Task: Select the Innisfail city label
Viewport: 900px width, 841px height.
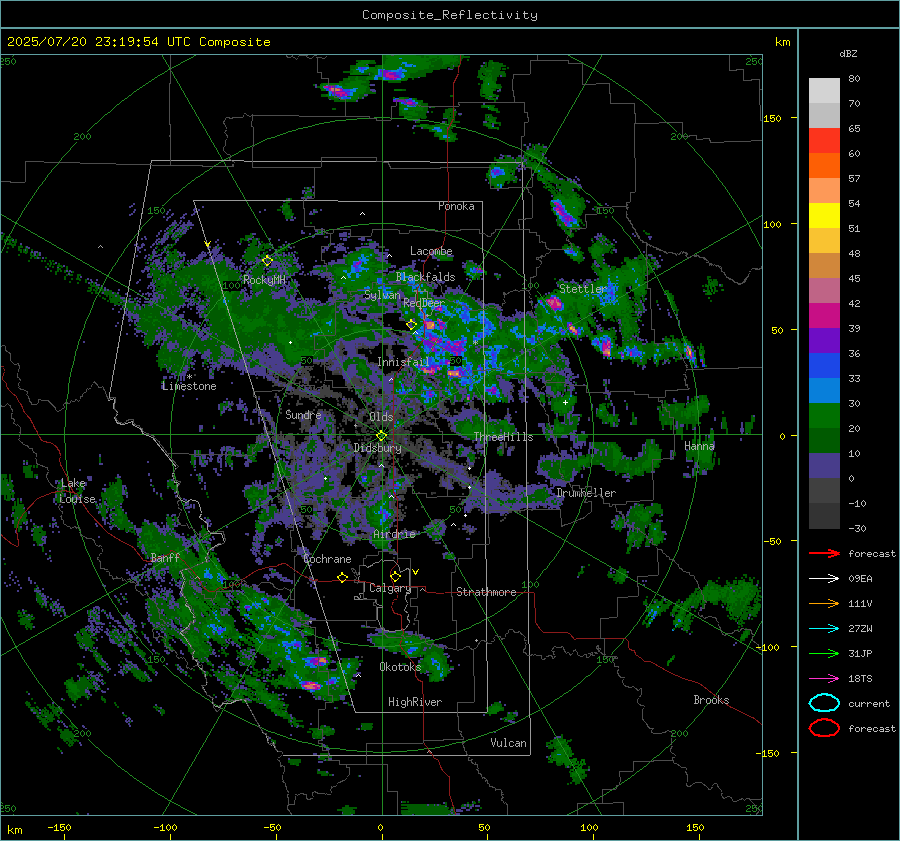Action: (x=403, y=362)
